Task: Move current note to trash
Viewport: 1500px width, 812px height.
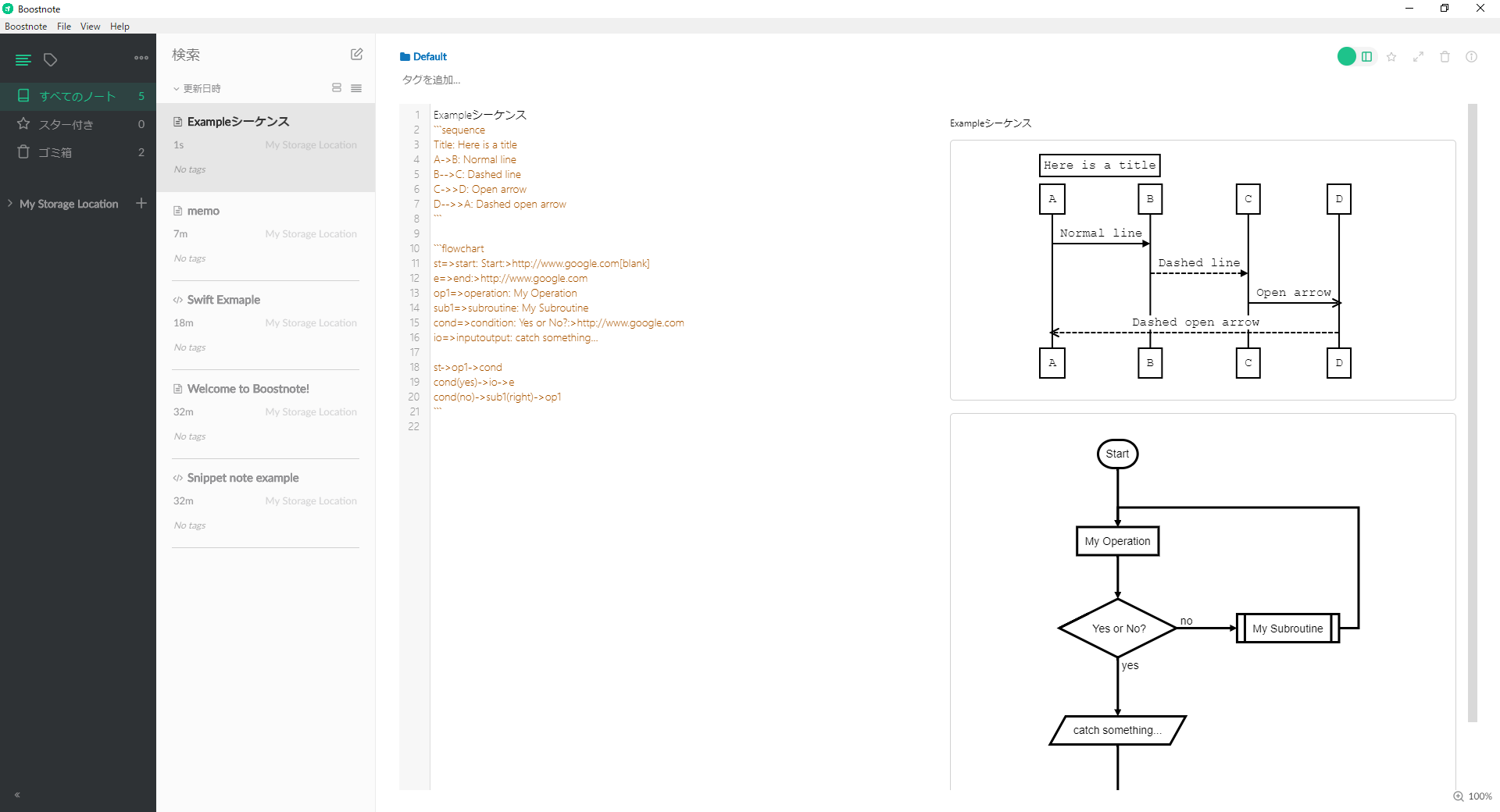Action: [1445, 56]
